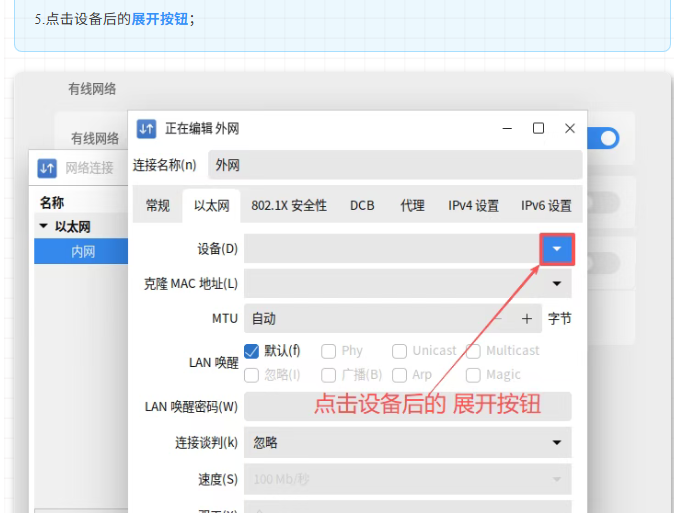Open the 802.1X 安全性 tab
Image resolution: width=674 pixels, height=513 pixels.
pyautogui.click(x=289, y=206)
